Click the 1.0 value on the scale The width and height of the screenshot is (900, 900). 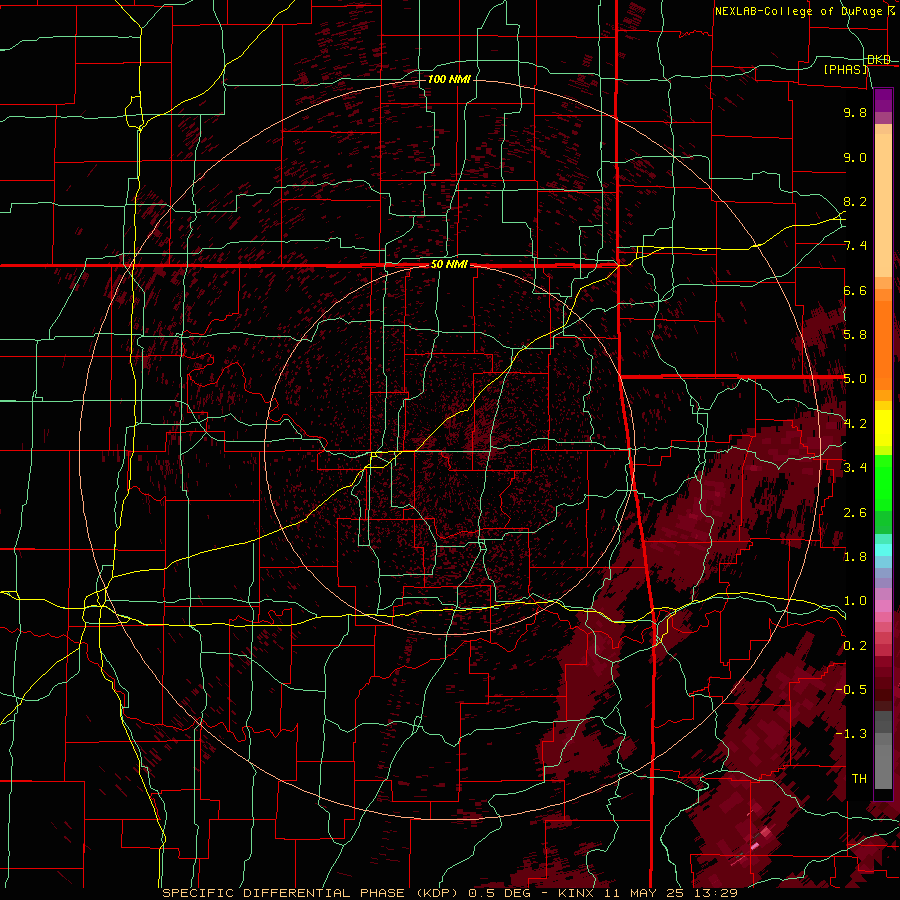(x=855, y=601)
